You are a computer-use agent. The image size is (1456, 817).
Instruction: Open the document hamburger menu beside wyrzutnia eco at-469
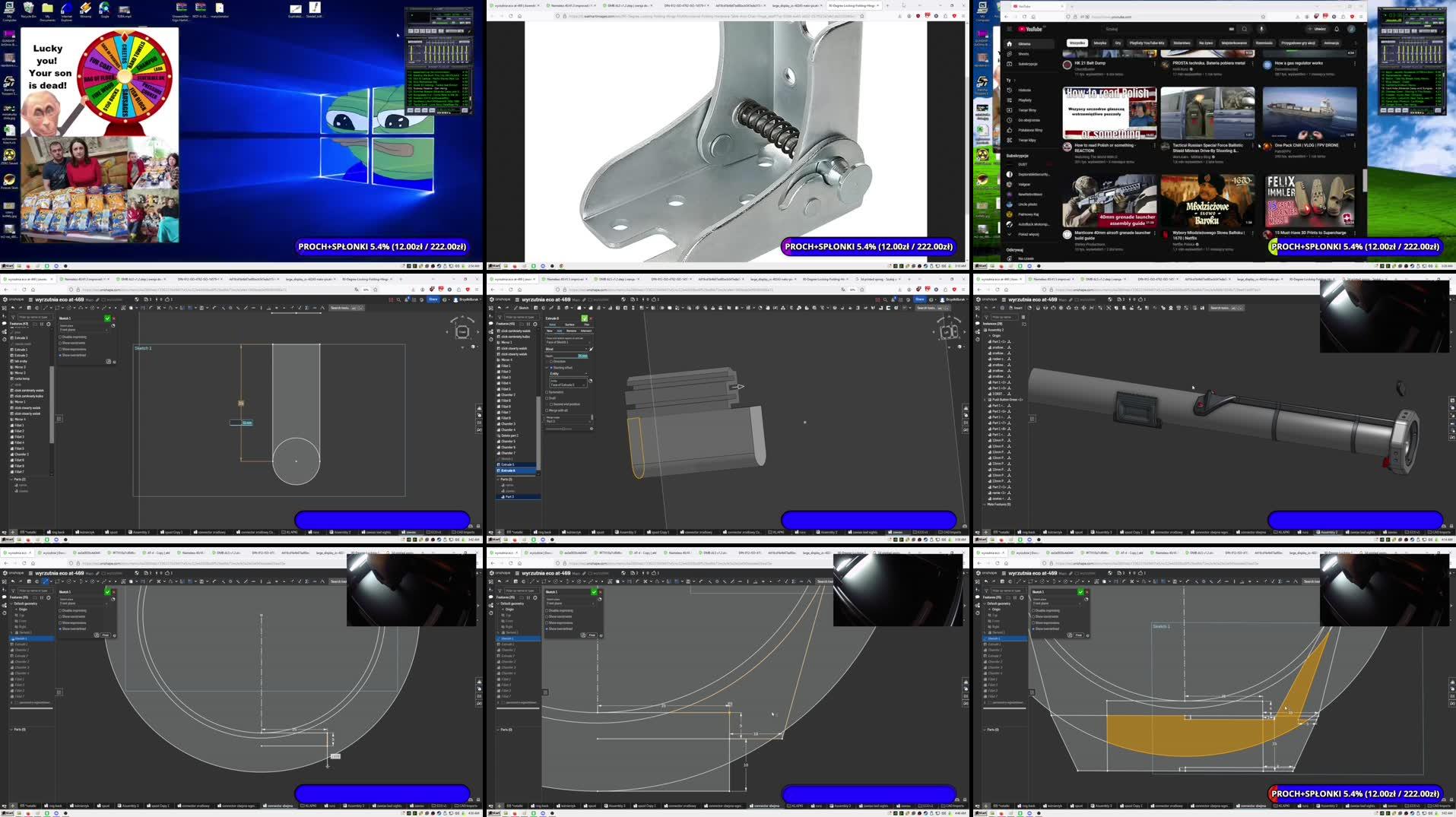coord(517,299)
